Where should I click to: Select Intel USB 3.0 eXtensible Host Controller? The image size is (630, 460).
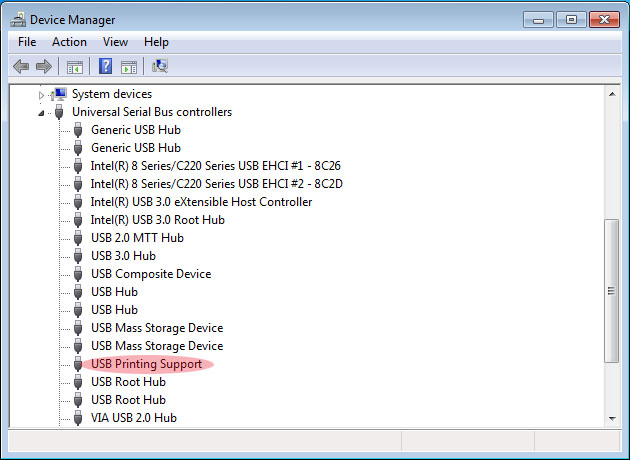click(201, 202)
